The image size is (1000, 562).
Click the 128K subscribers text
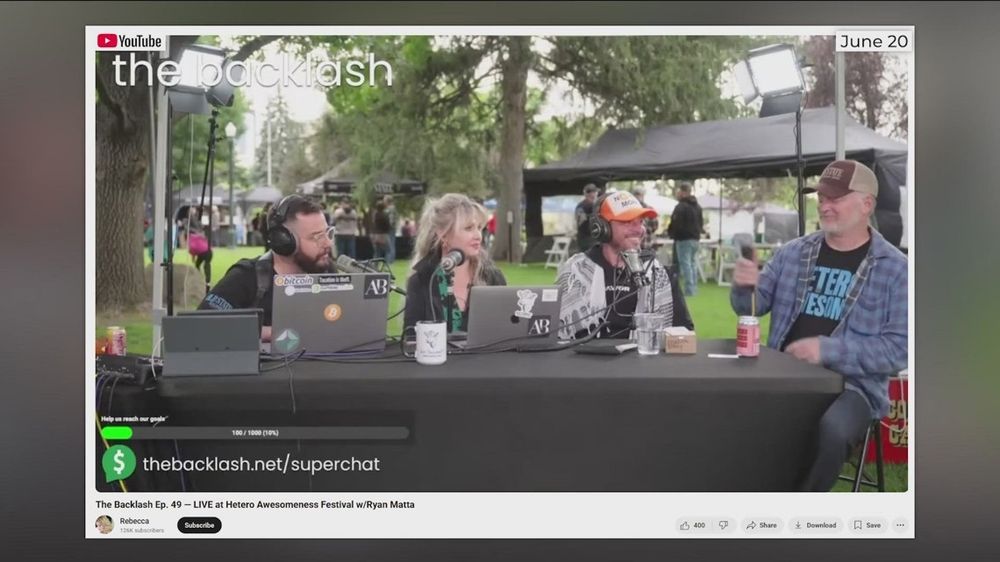142,530
